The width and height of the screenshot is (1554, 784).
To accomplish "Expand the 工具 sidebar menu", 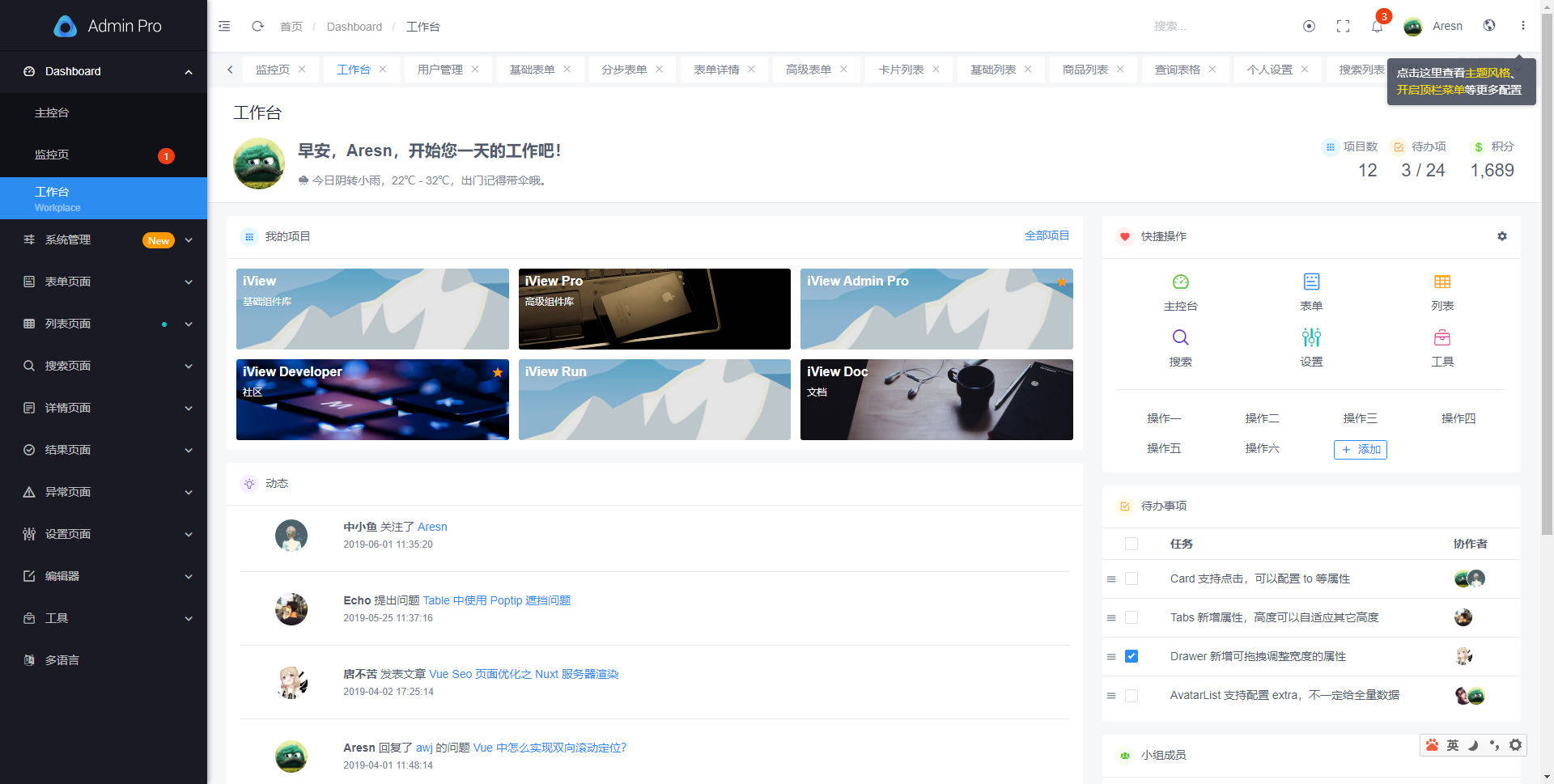I will pyautogui.click(x=104, y=618).
